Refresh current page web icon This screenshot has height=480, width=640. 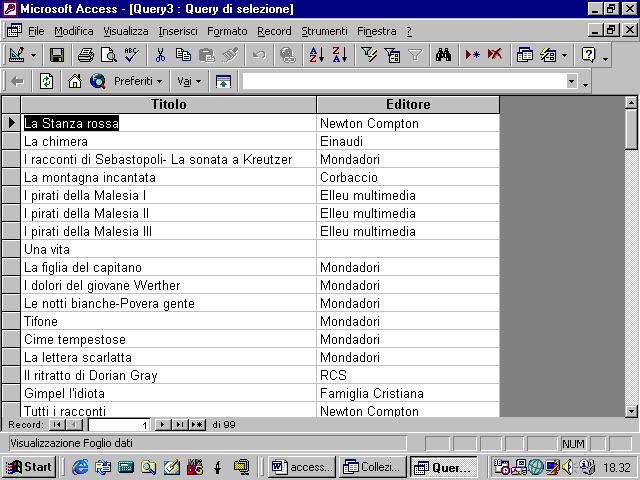[x=46, y=81]
